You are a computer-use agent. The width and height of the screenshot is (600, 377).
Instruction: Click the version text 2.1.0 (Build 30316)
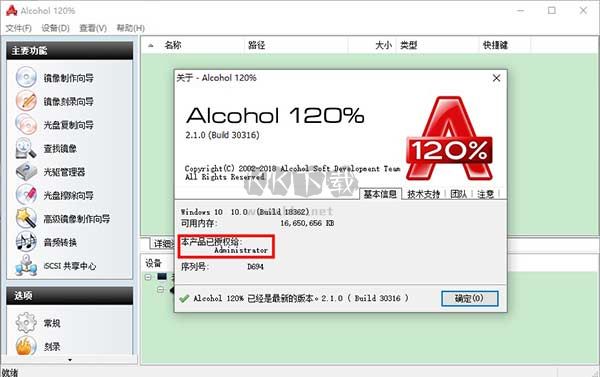pos(222,135)
